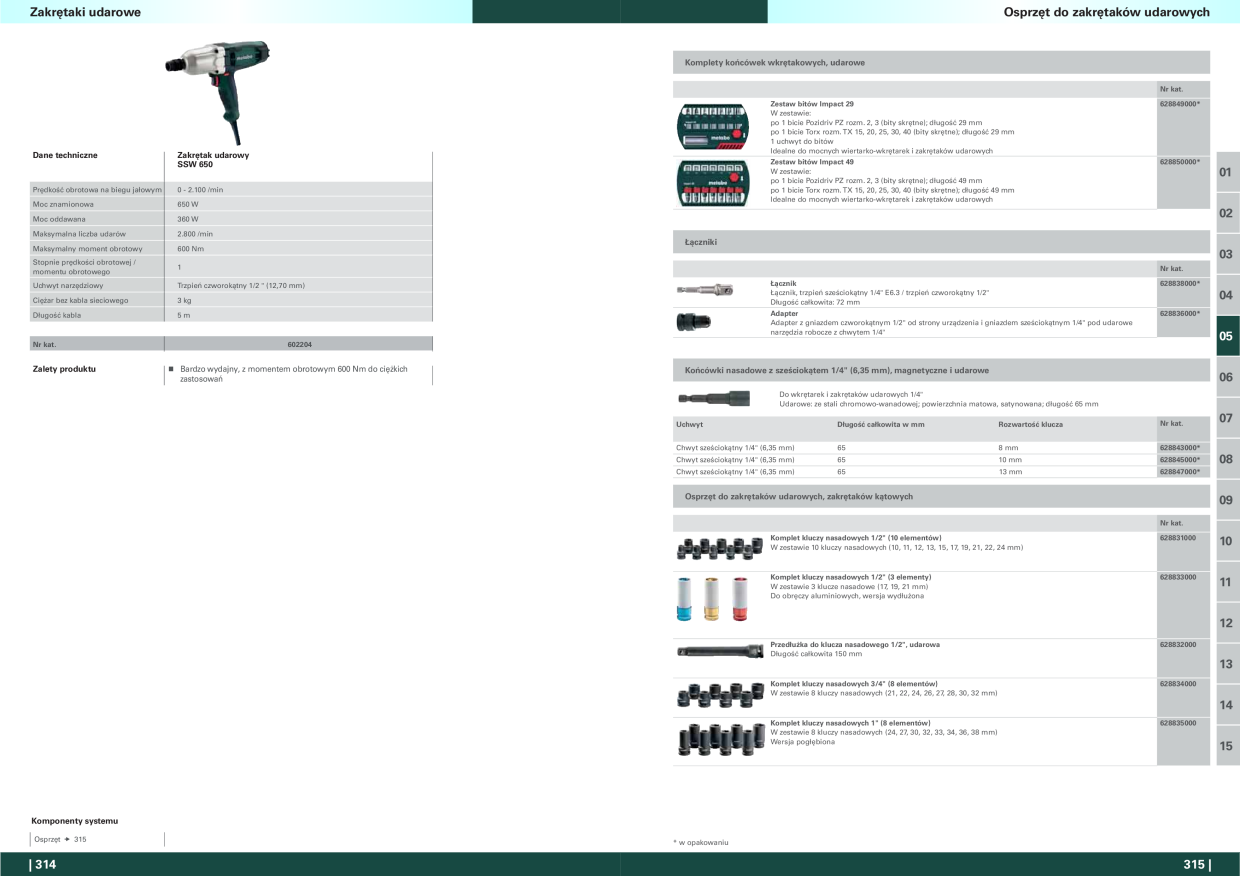Image resolution: width=1240 pixels, height=876 pixels.
Task: Open chapter tab 14
Action: (x=1227, y=705)
